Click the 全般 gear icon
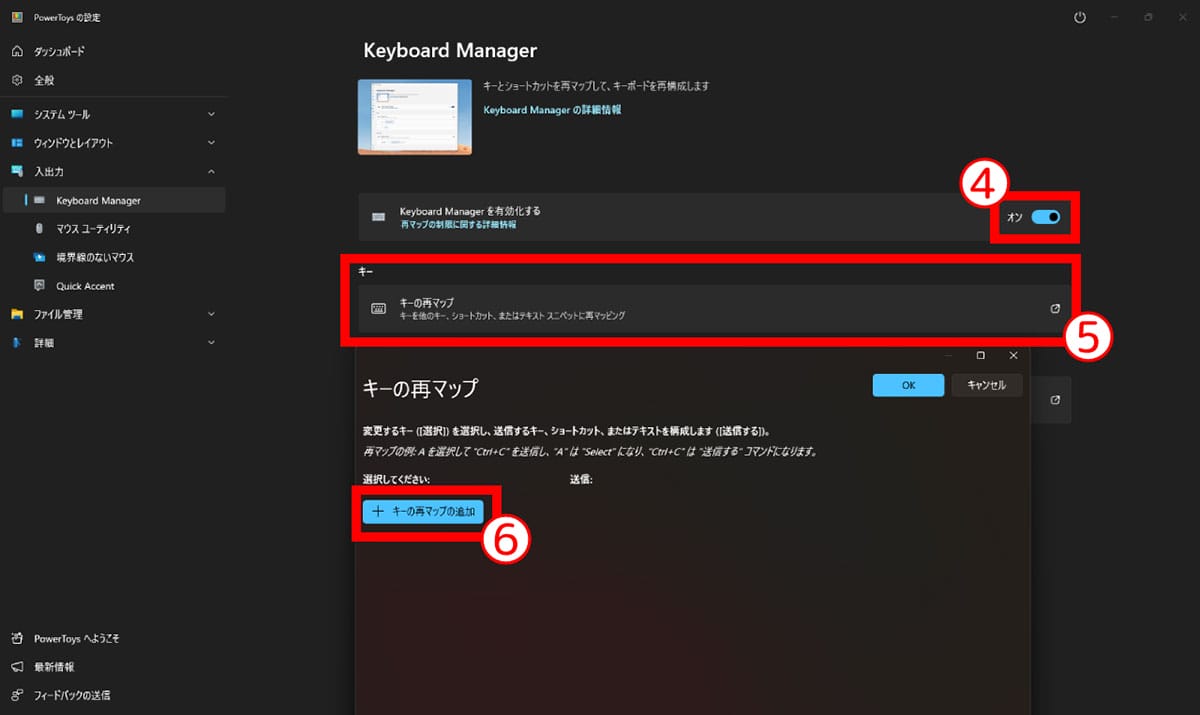 (x=17, y=79)
